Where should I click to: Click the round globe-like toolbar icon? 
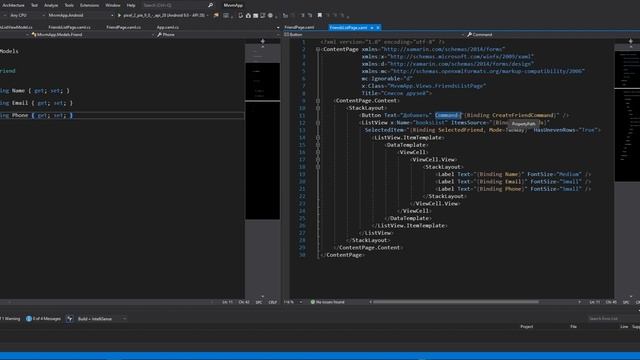pos(270,16)
